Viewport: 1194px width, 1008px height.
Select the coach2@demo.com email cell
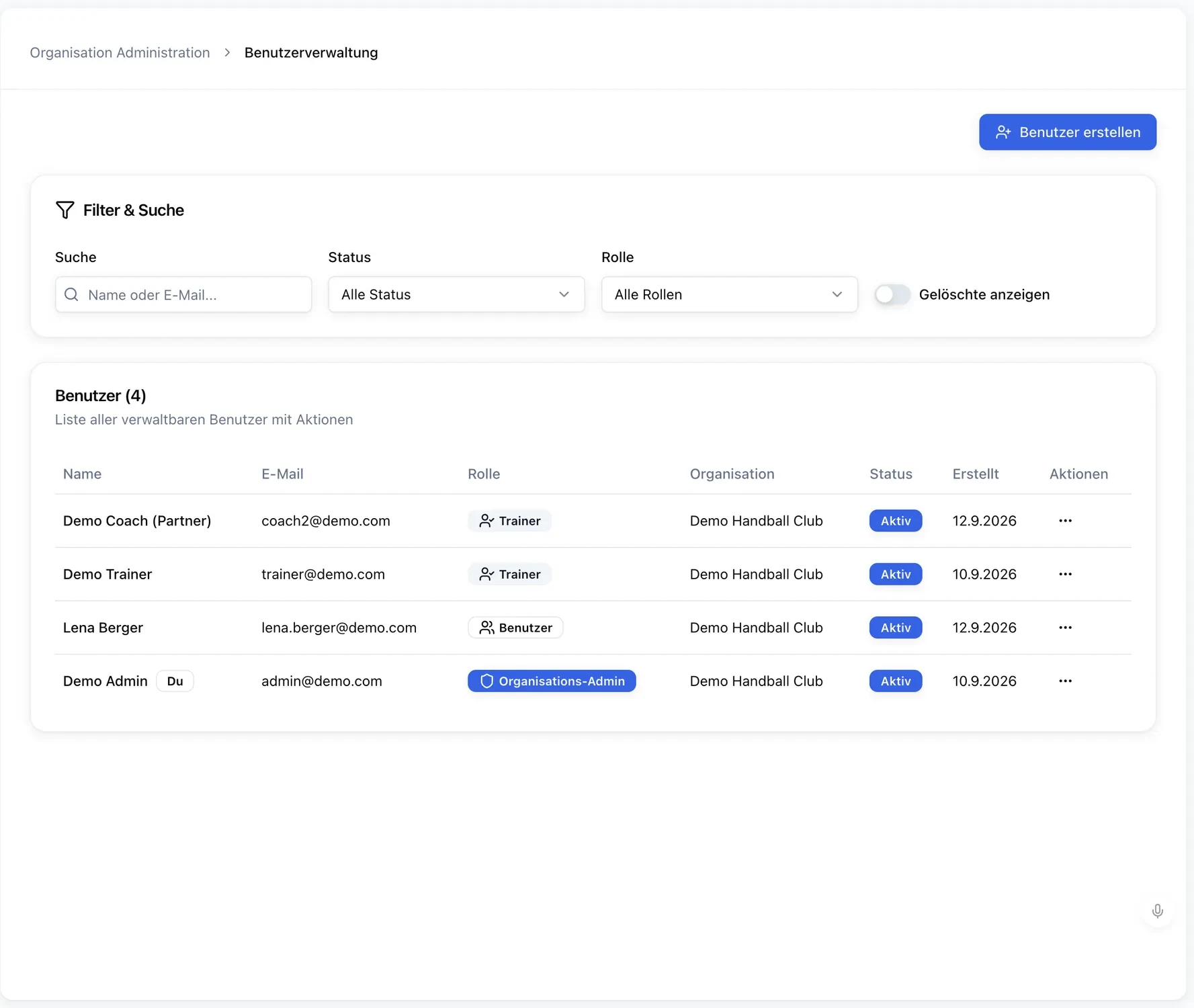point(325,521)
